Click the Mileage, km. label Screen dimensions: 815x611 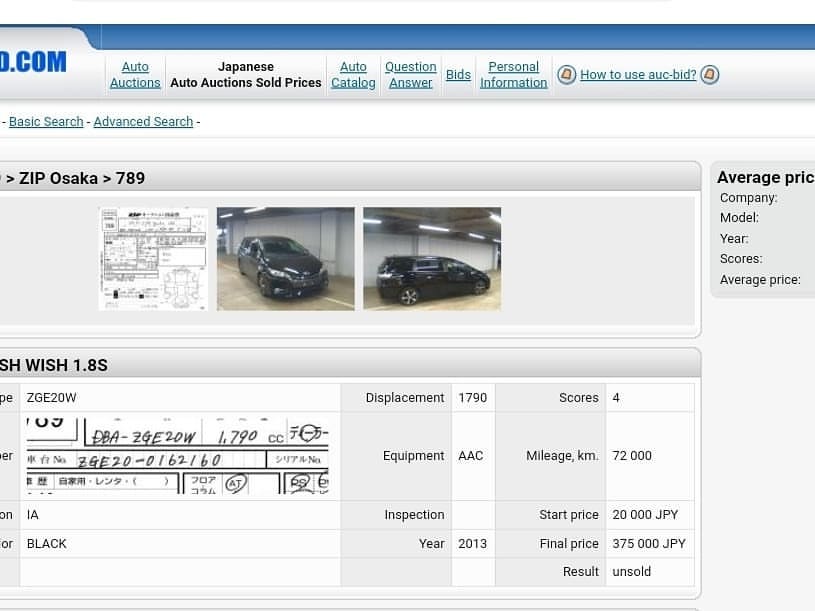[562, 456]
